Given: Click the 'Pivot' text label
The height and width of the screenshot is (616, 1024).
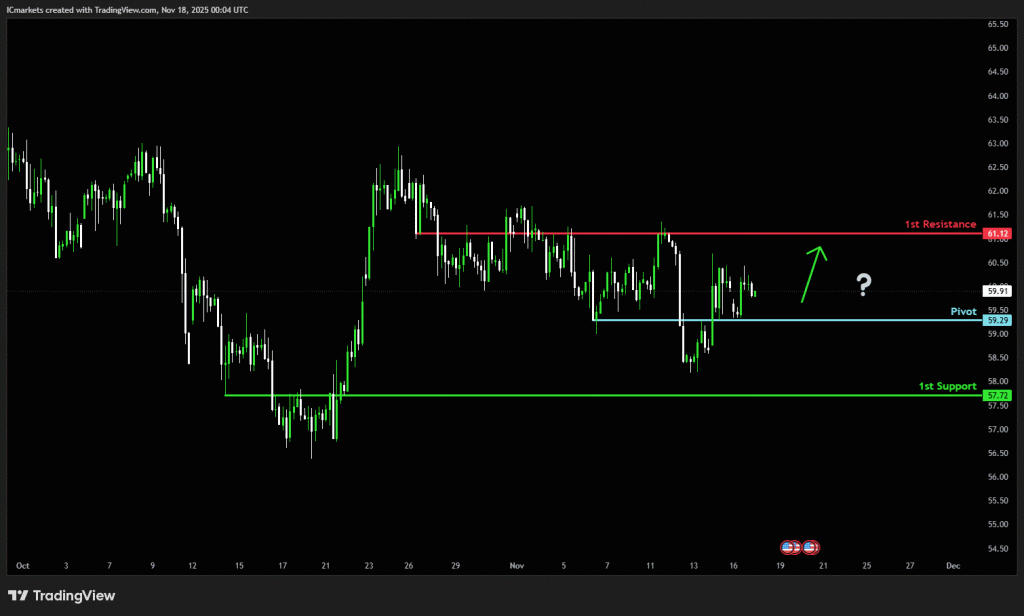Looking at the screenshot, I should 963,311.
